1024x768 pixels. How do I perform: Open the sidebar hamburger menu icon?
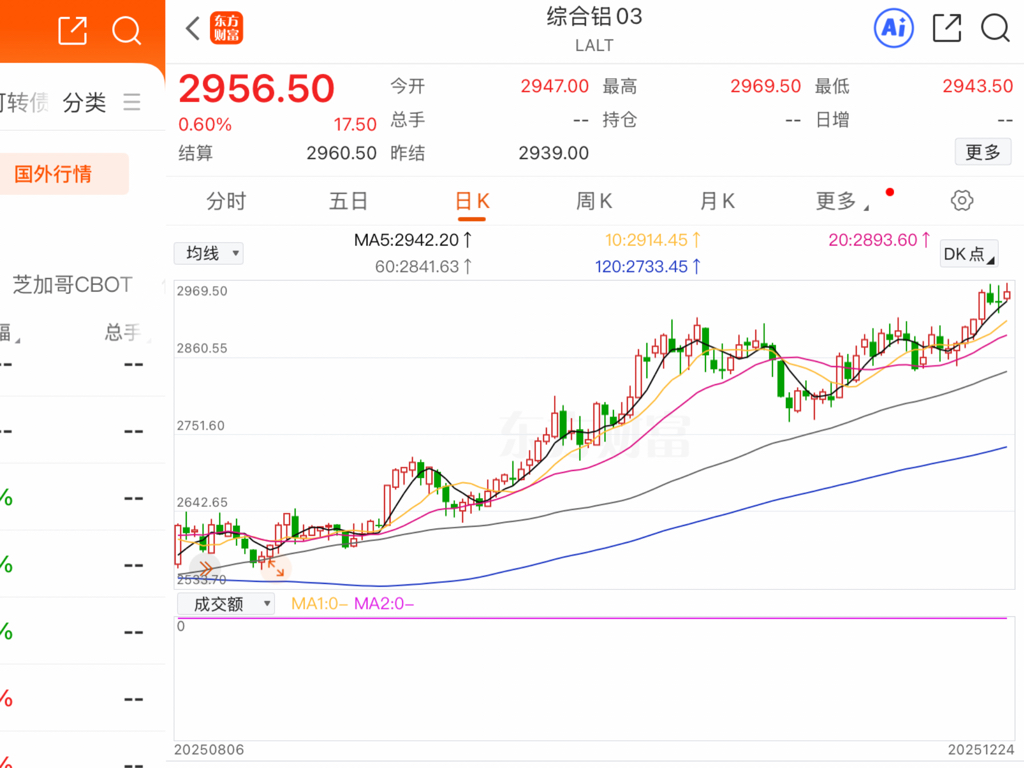pos(131,102)
